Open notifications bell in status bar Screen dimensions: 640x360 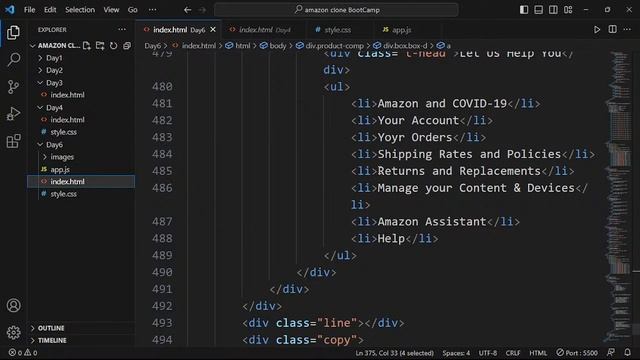pyautogui.click(x=627, y=352)
